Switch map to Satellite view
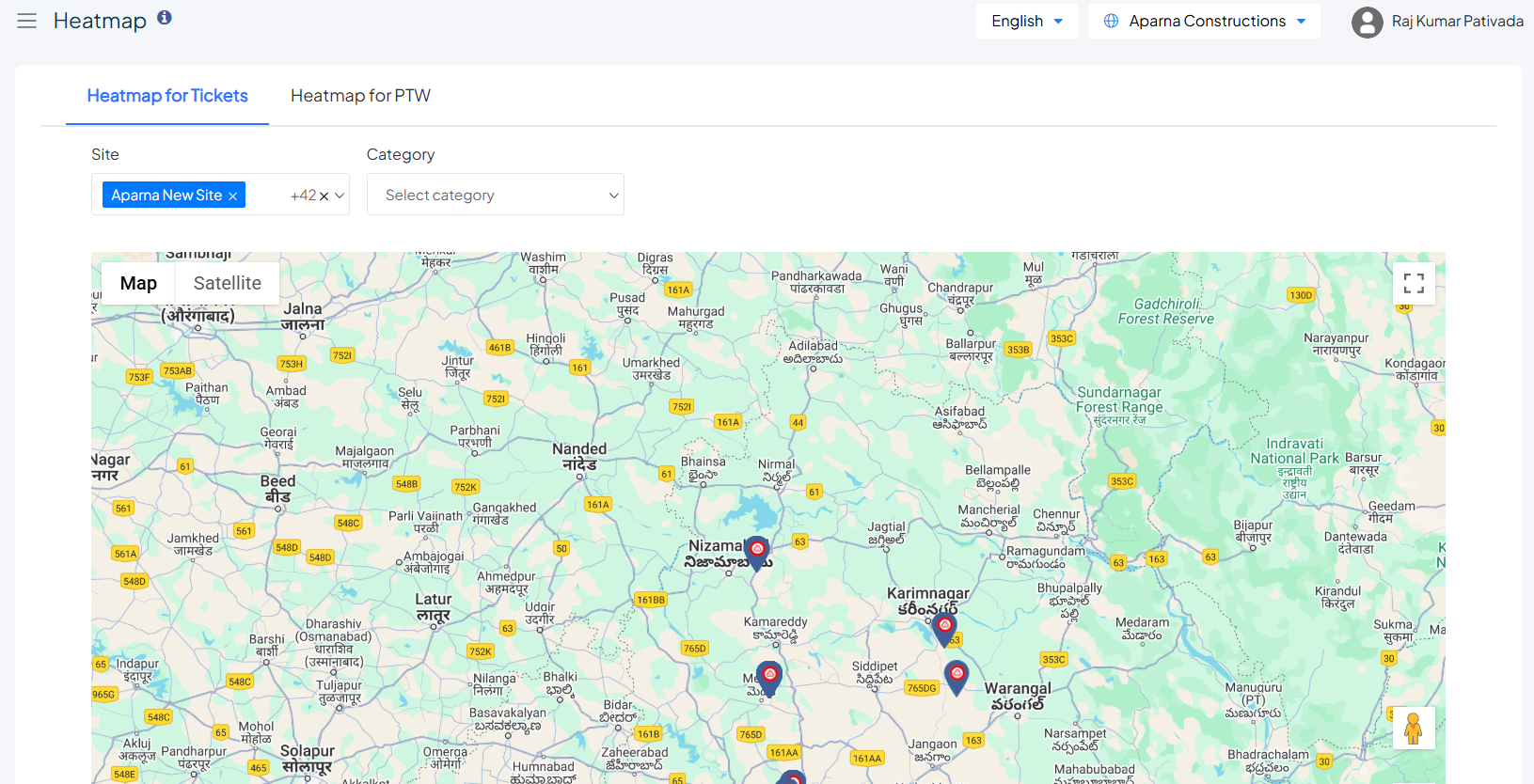This screenshot has height=784, width=1534. point(227,283)
